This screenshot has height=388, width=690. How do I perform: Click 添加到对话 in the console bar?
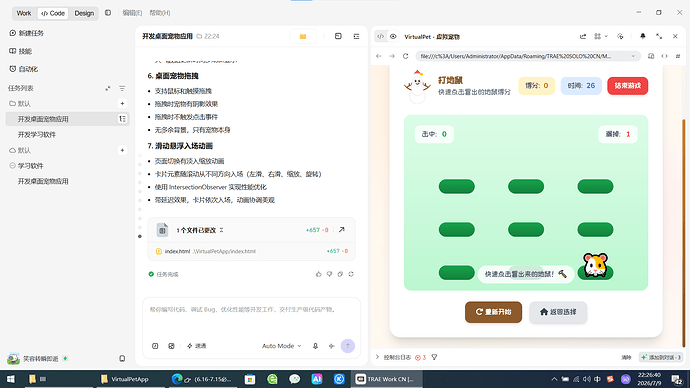(661, 357)
